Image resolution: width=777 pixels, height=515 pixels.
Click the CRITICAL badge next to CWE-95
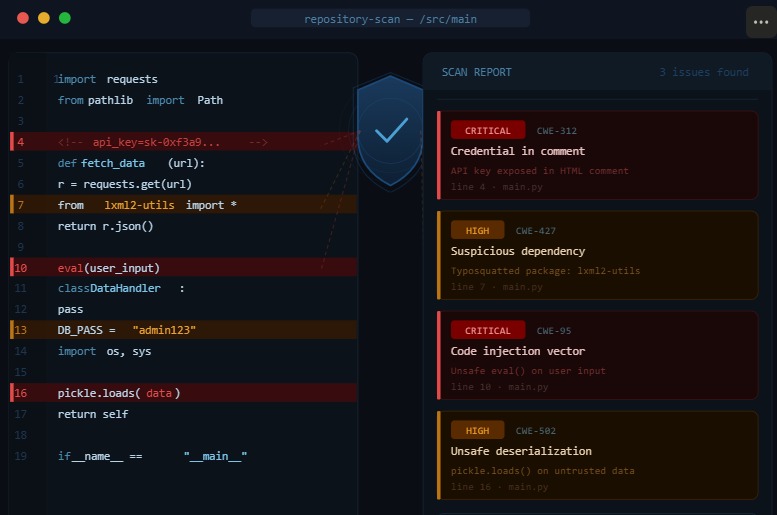[488, 331]
